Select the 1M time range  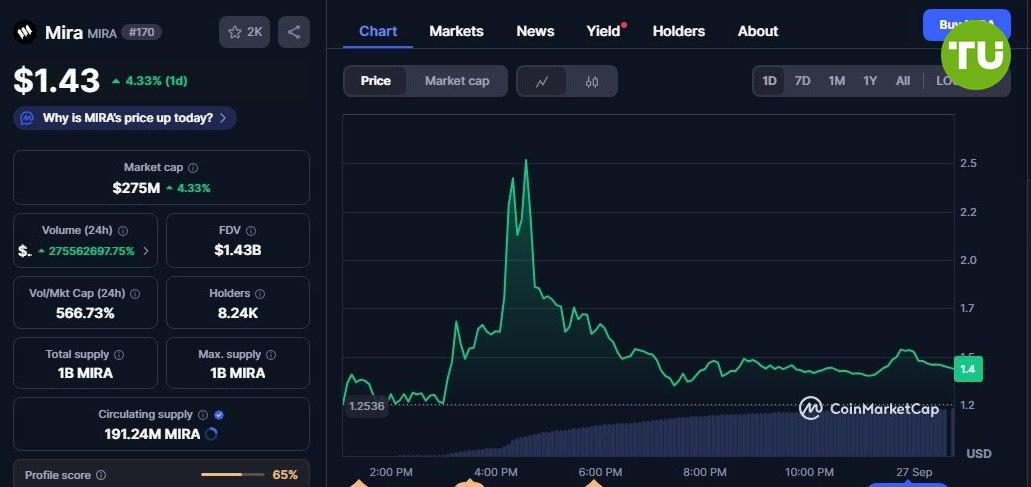click(836, 81)
